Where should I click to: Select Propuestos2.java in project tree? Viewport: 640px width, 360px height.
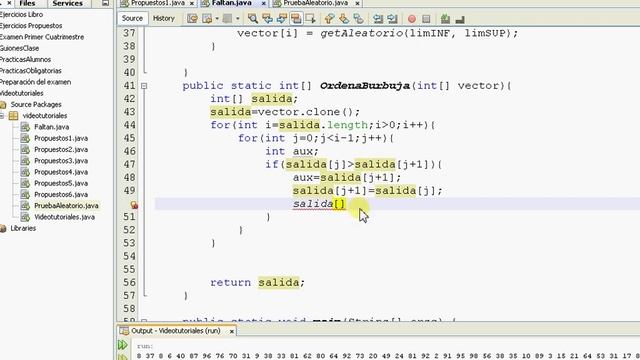[x=61, y=149]
